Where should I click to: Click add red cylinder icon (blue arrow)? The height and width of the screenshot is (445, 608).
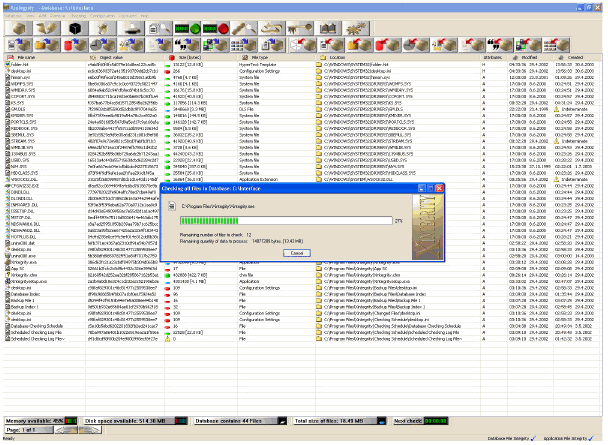[x=75, y=45]
